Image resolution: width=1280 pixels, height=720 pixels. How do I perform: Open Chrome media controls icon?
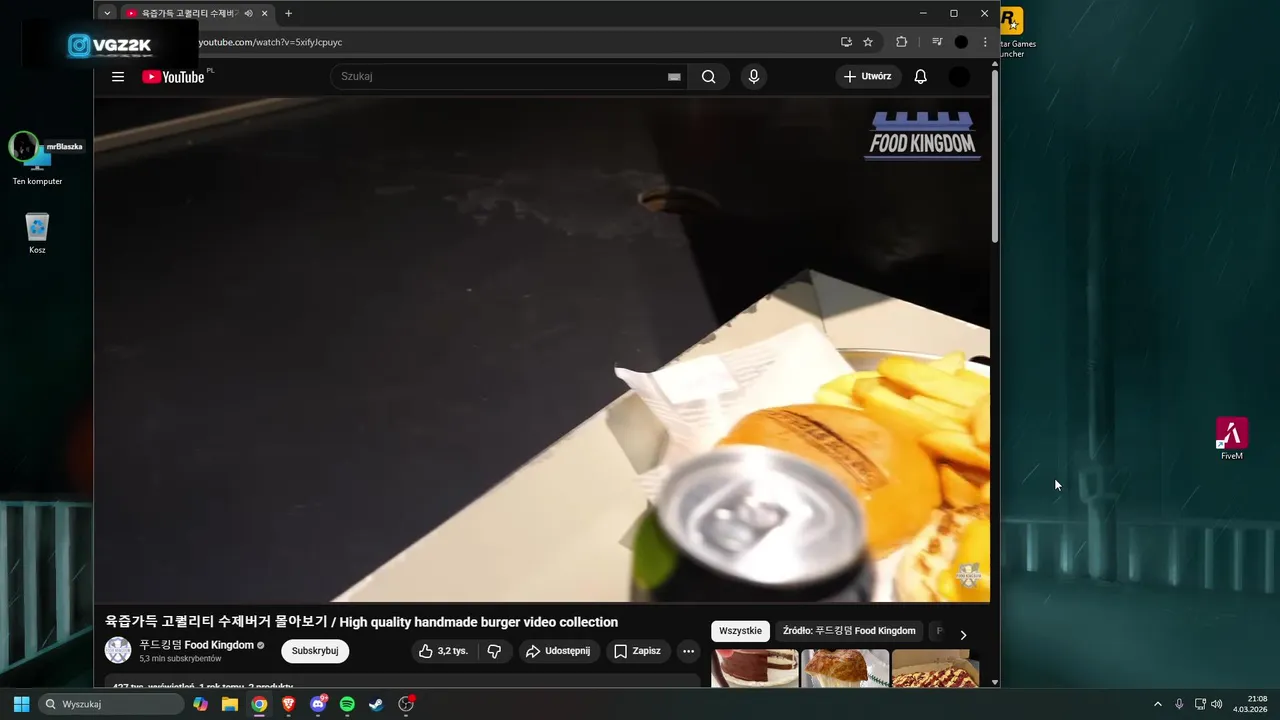point(937,42)
